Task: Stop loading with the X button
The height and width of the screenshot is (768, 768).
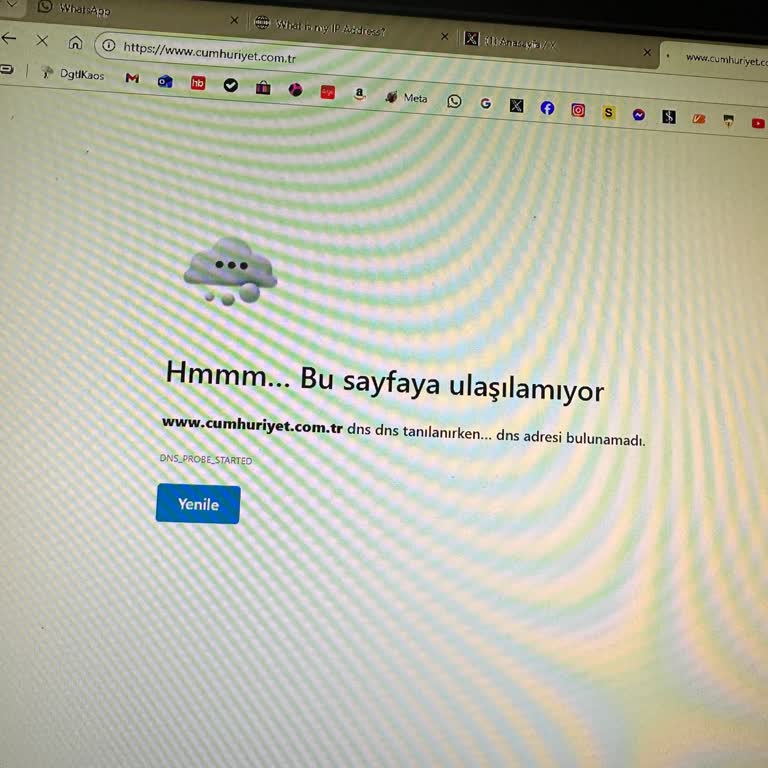Action: [42, 41]
